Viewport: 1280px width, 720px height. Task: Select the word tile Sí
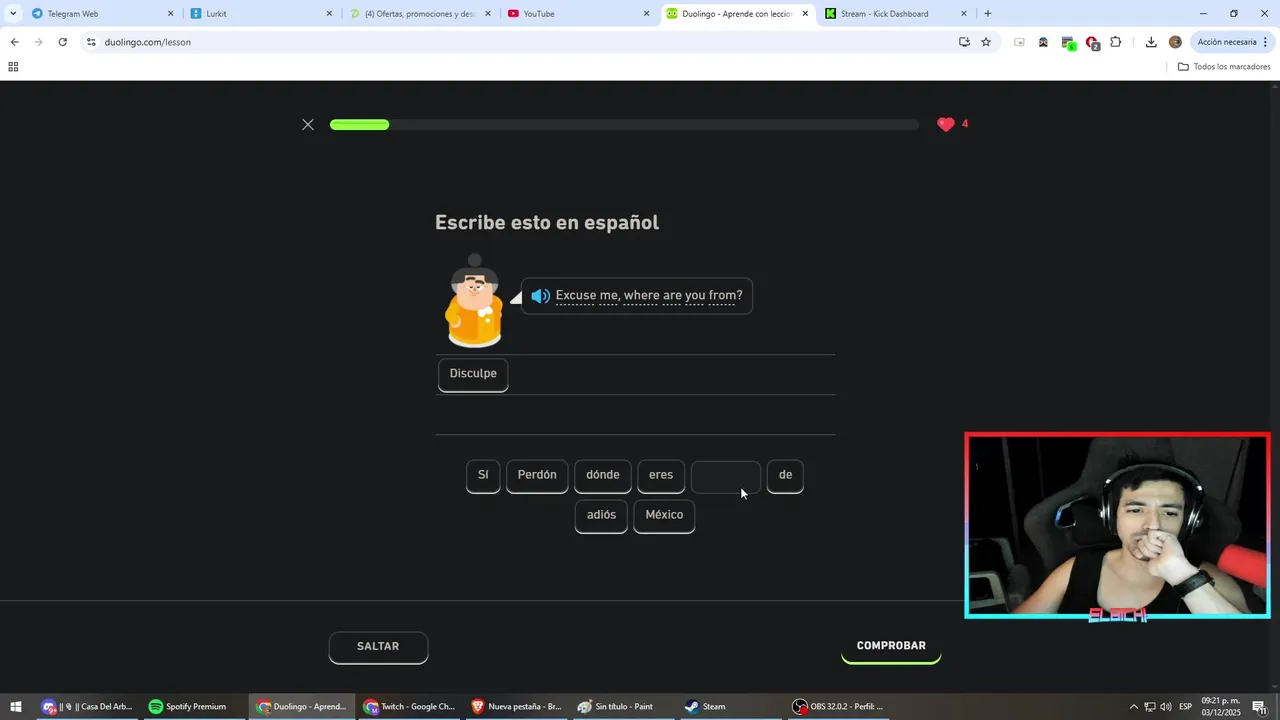click(x=483, y=475)
